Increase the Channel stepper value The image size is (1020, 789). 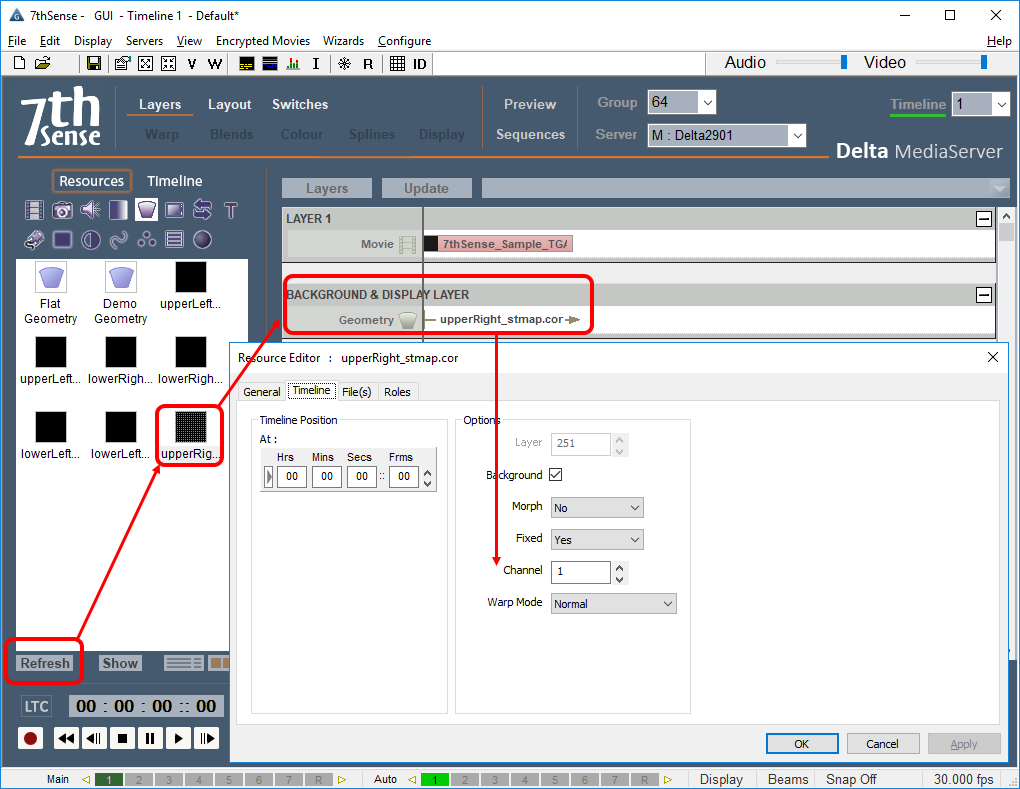point(619,567)
